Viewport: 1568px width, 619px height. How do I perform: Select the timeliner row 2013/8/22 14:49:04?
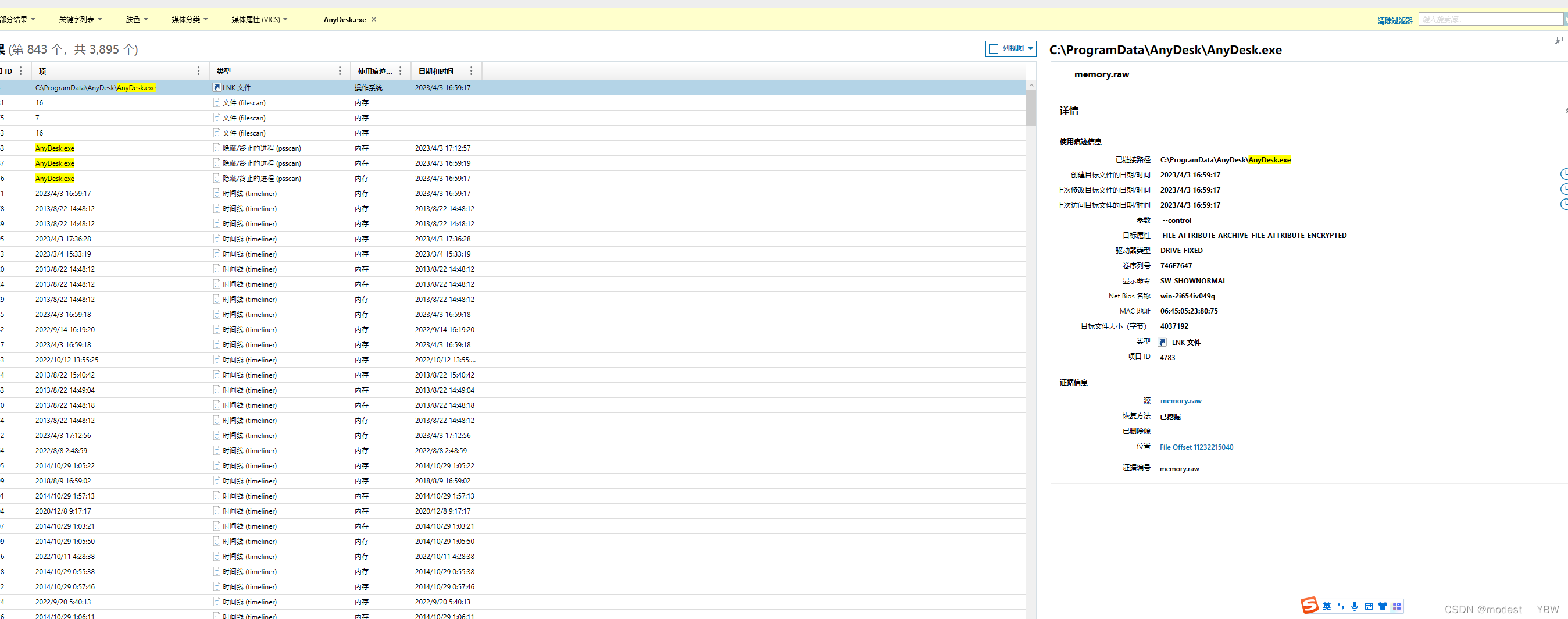(513, 390)
